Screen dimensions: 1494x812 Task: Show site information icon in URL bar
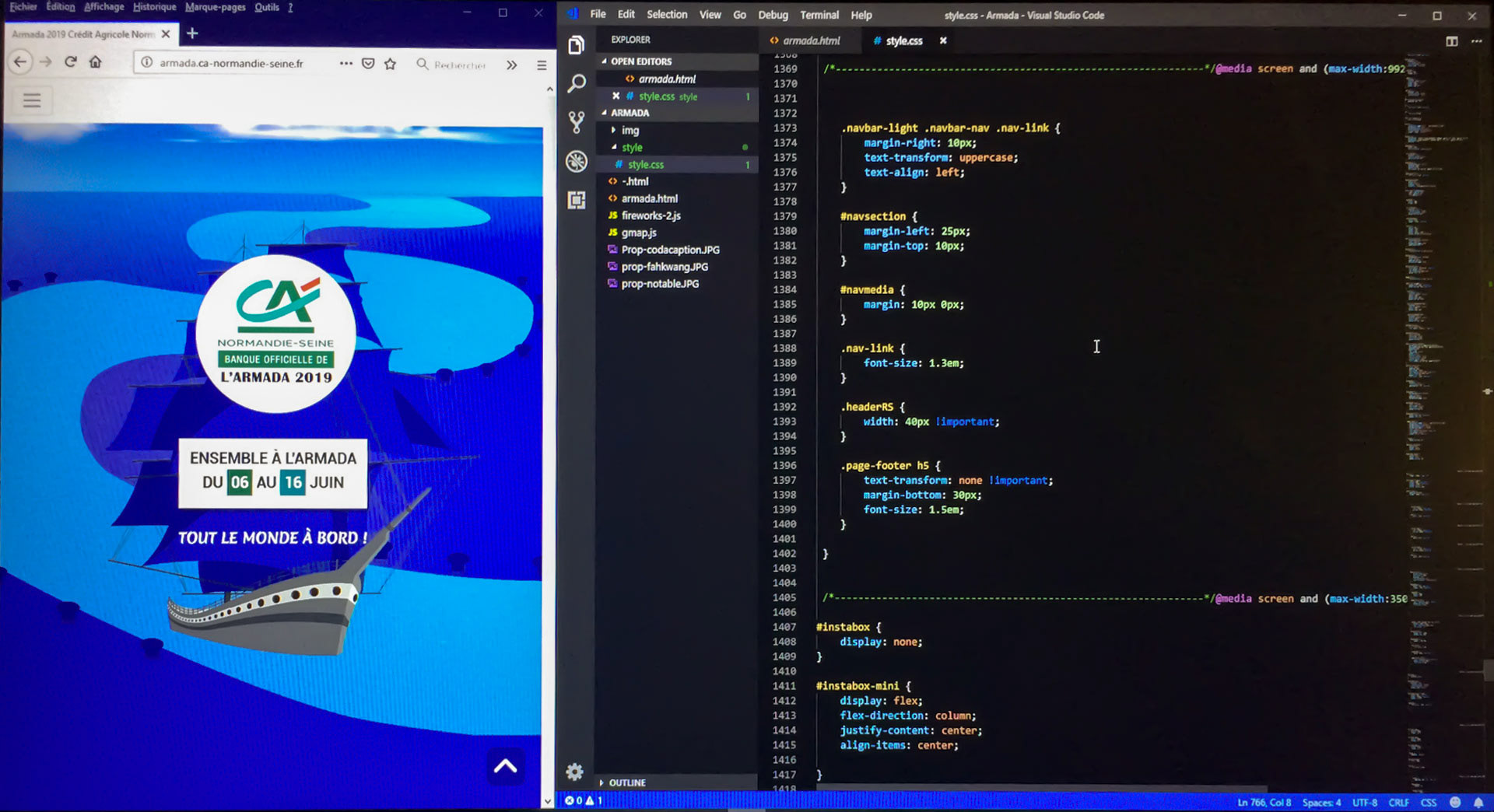tap(146, 62)
